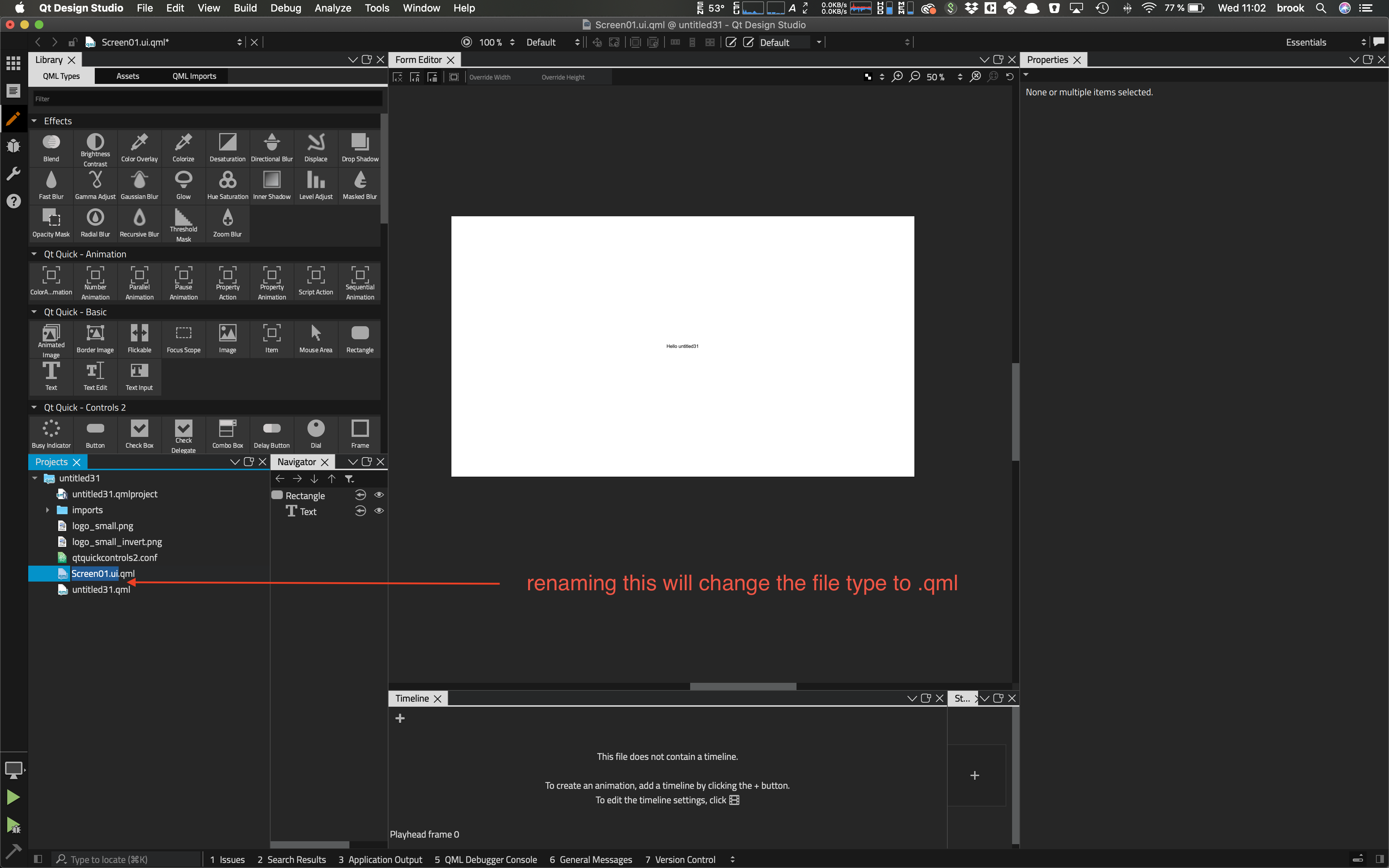
Task: Toggle export of Rectangle item
Action: click(x=360, y=495)
